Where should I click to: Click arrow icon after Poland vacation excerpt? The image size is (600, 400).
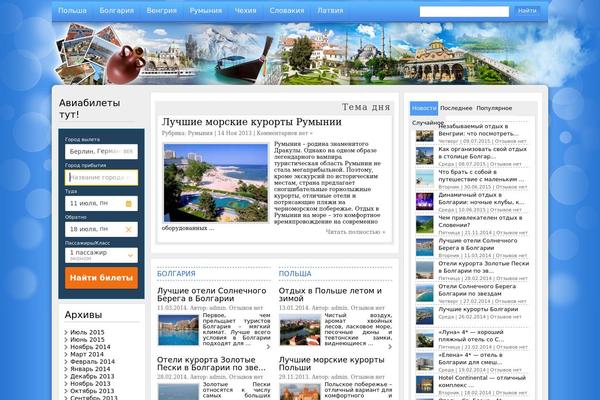pos(390,347)
